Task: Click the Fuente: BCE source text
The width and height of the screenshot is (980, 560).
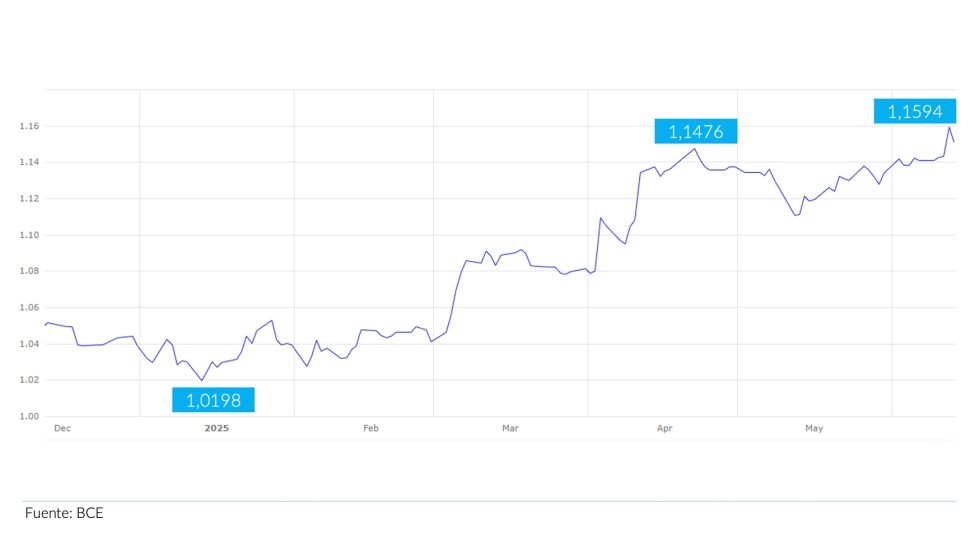Action: click(x=64, y=513)
